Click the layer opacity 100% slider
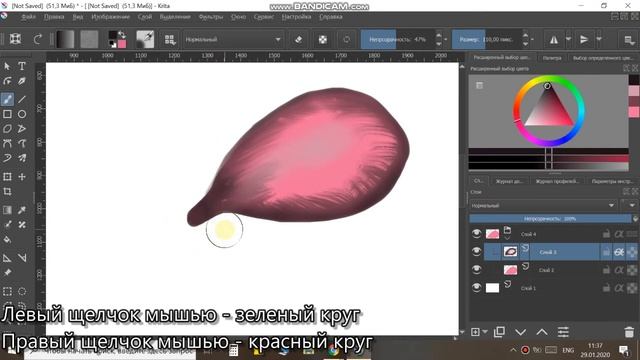 [550, 219]
